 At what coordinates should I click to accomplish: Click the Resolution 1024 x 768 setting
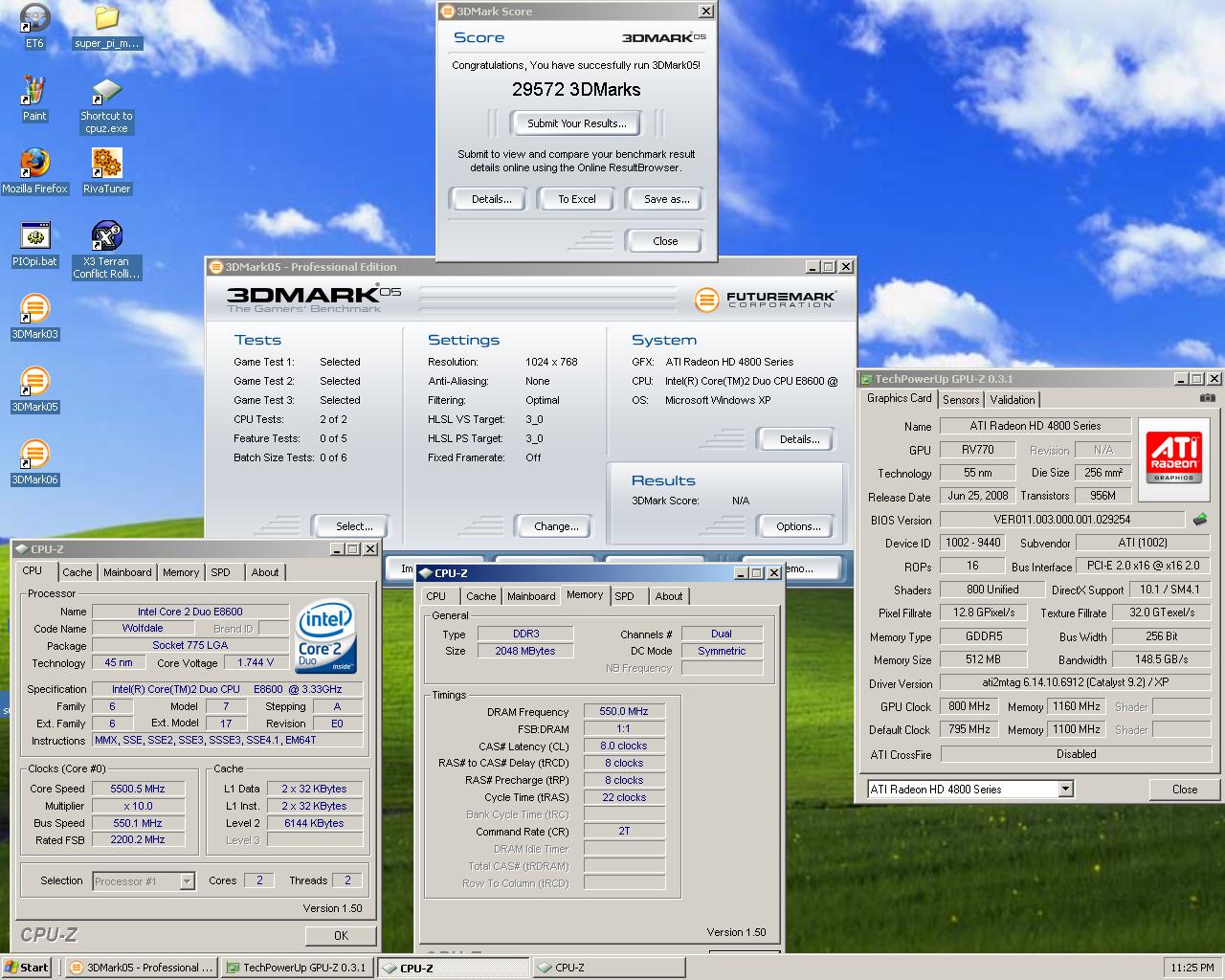[x=551, y=362]
